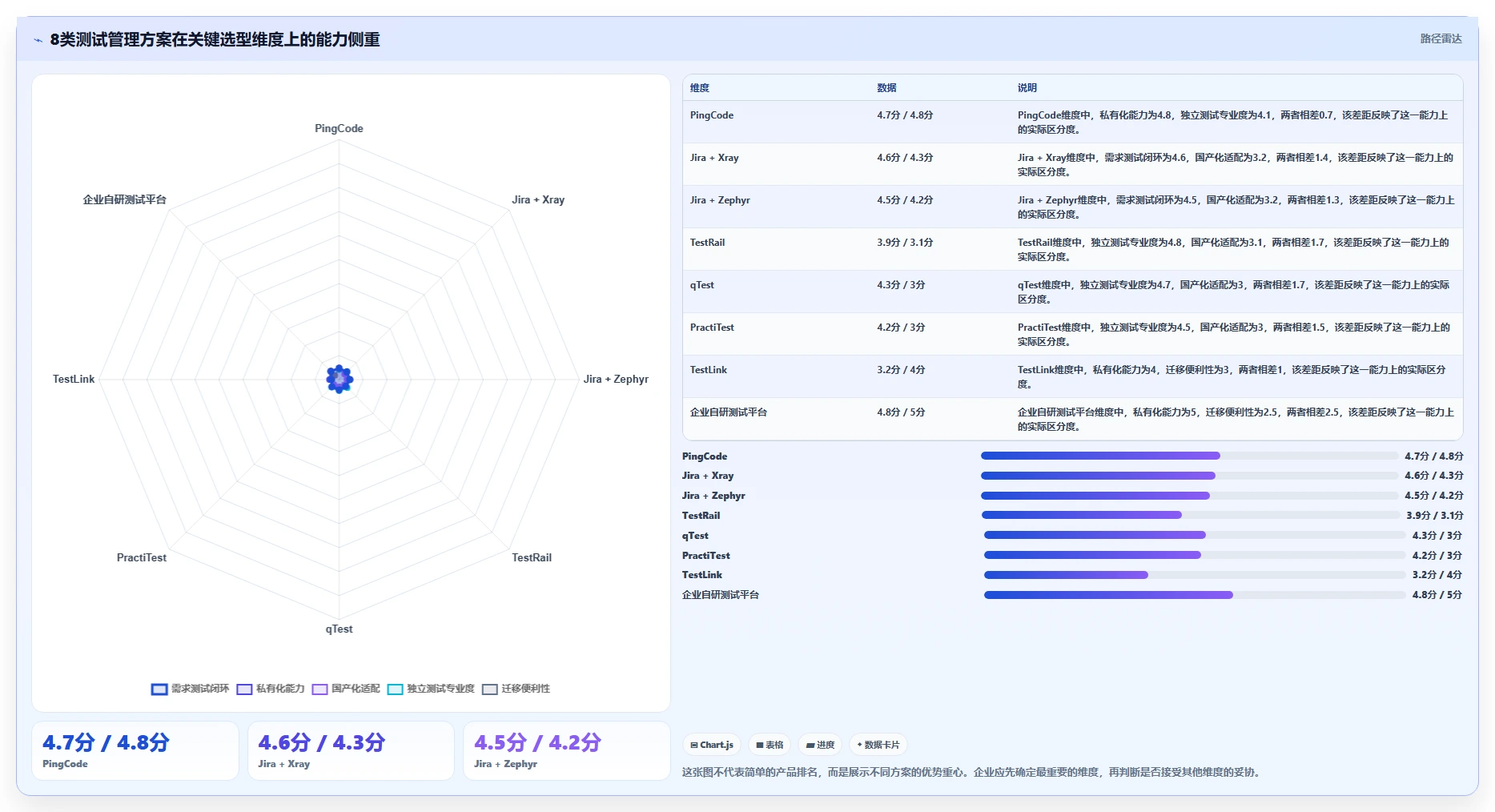Click the TestLink axis label on the radar
Viewport: 1495px width, 812px height.
tap(74, 379)
